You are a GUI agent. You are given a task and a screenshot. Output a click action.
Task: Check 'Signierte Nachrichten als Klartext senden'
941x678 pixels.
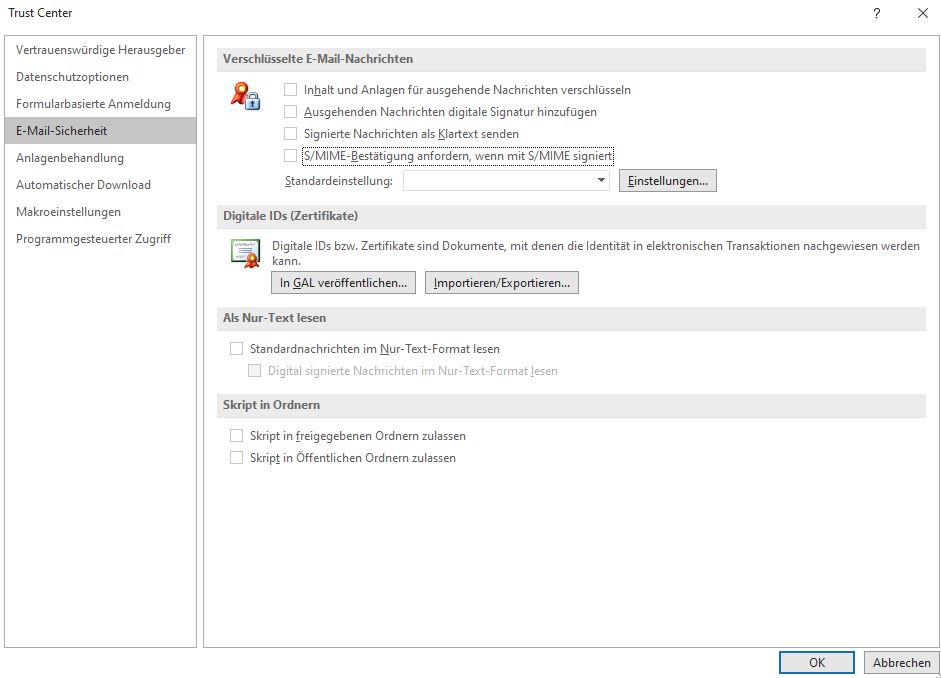pyautogui.click(x=291, y=134)
